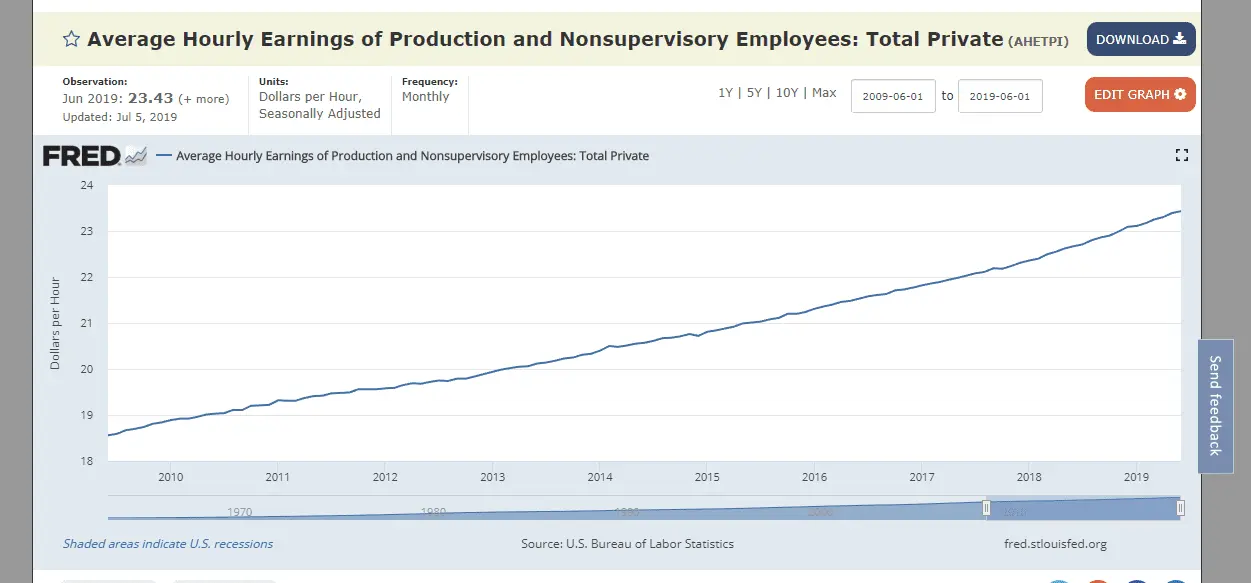This screenshot has height=583, width=1251.
Task: Click the right handle of the range slider
Action: pyautogui.click(x=1180, y=508)
